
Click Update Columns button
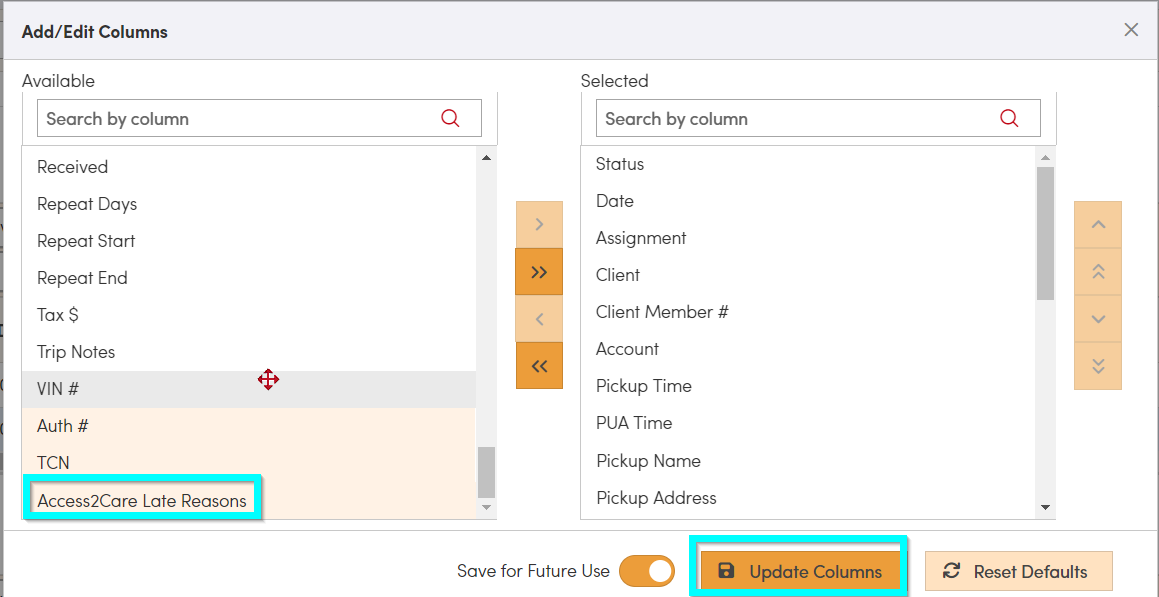coord(799,571)
